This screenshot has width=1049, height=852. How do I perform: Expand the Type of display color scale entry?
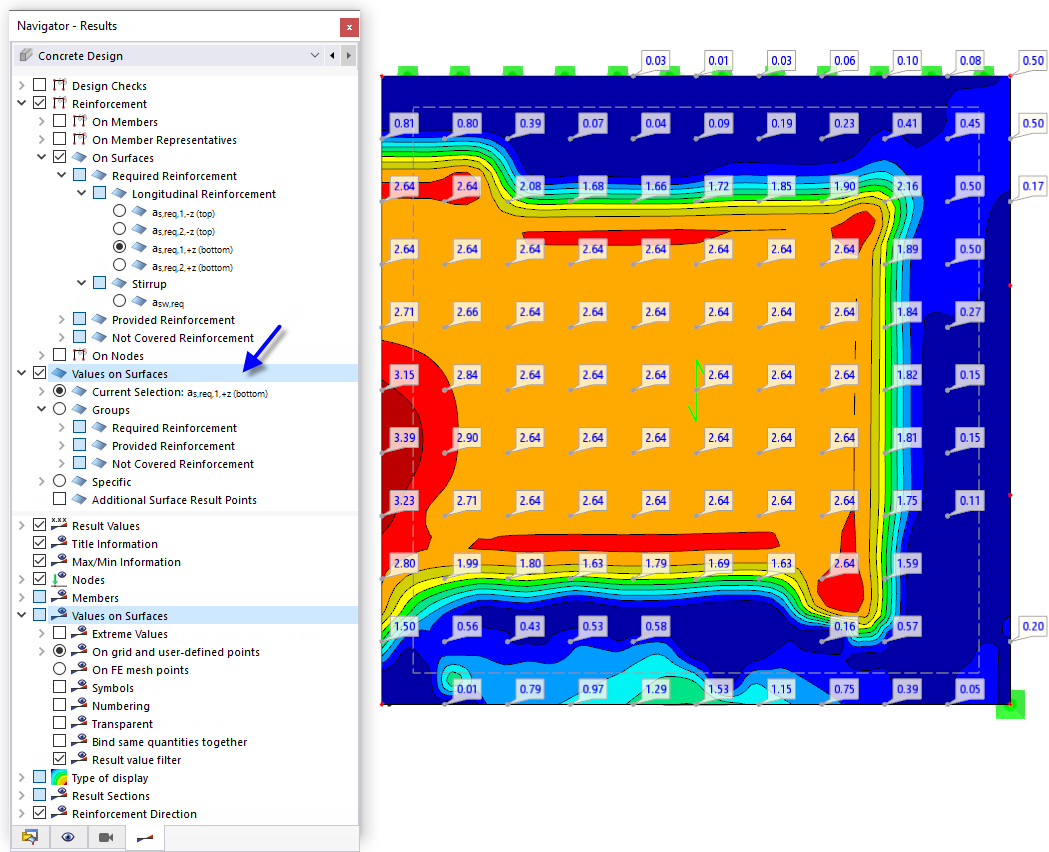(22, 777)
